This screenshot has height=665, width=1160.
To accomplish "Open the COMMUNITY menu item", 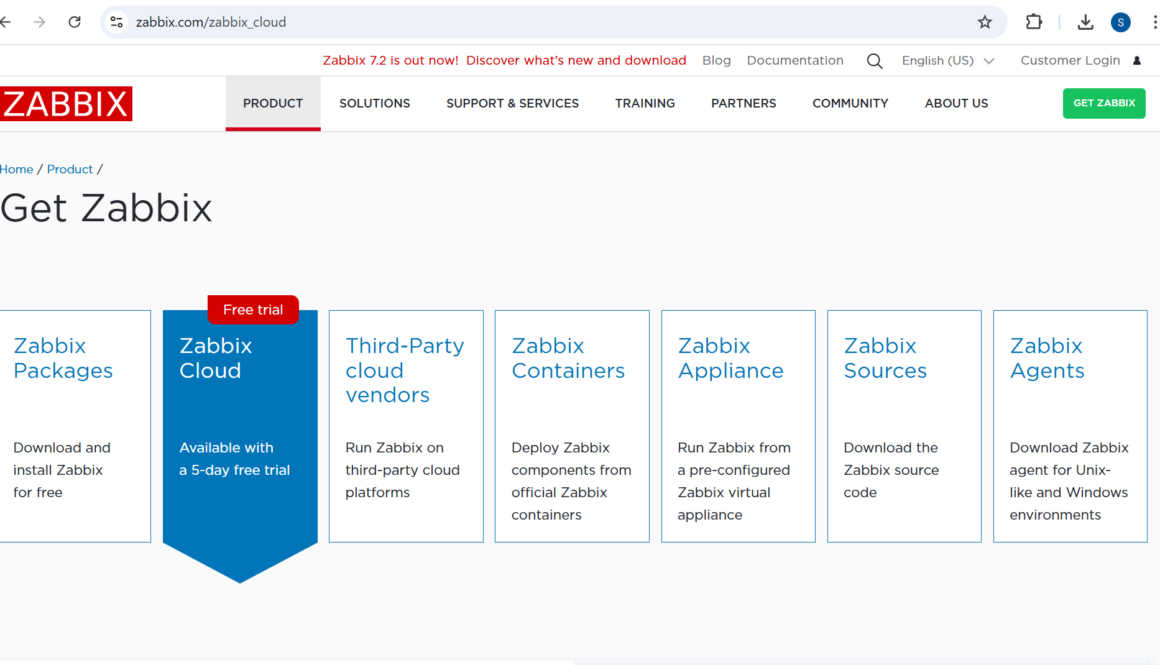I will pos(850,103).
